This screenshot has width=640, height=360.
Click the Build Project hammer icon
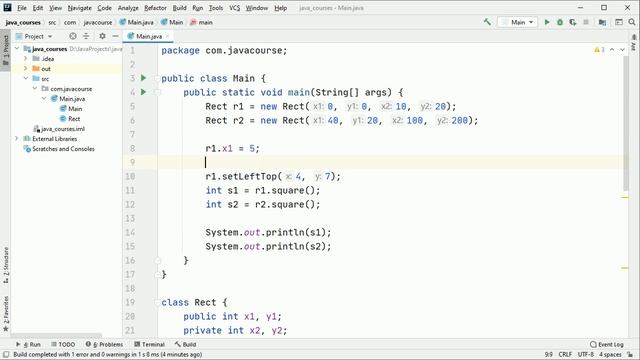(x=487, y=22)
